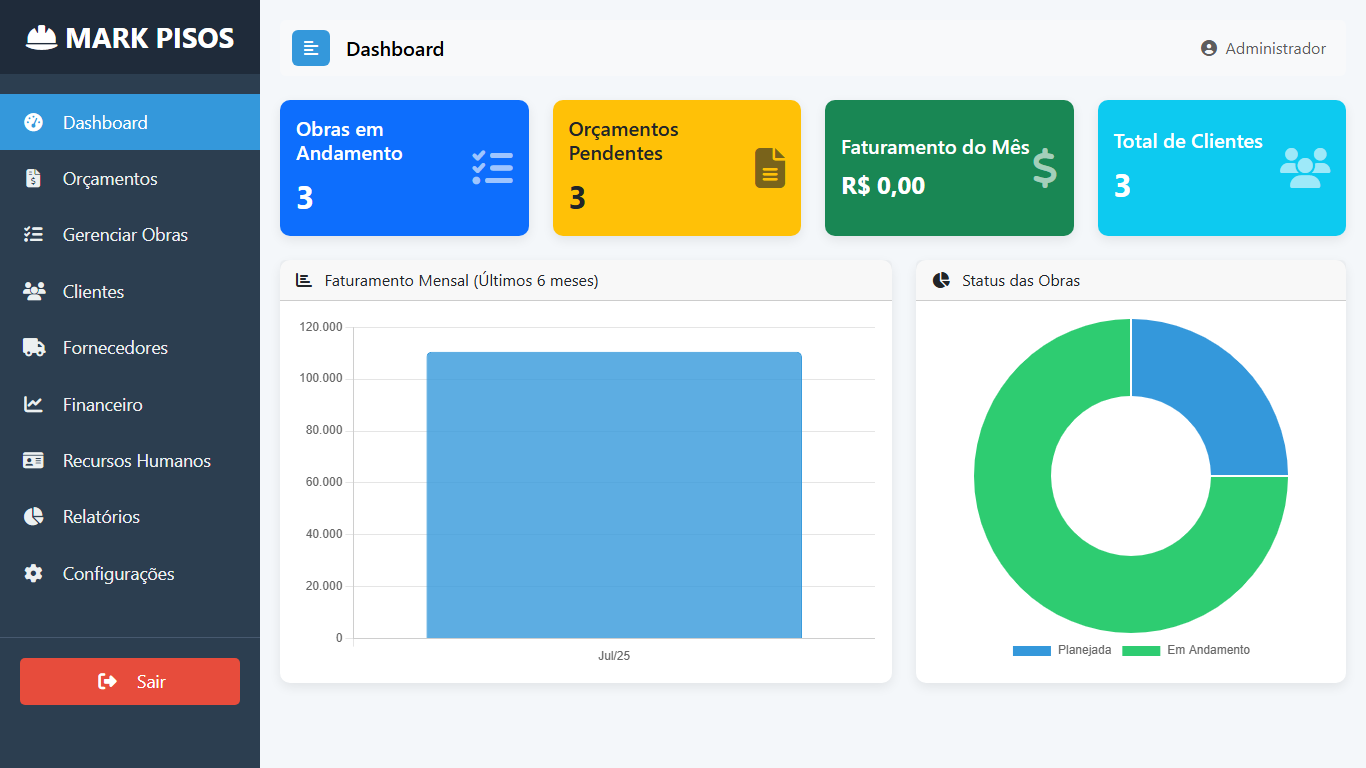Click the Dashboard page title in header
The width and height of the screenshot is (1366, 768).
point(395,48)
